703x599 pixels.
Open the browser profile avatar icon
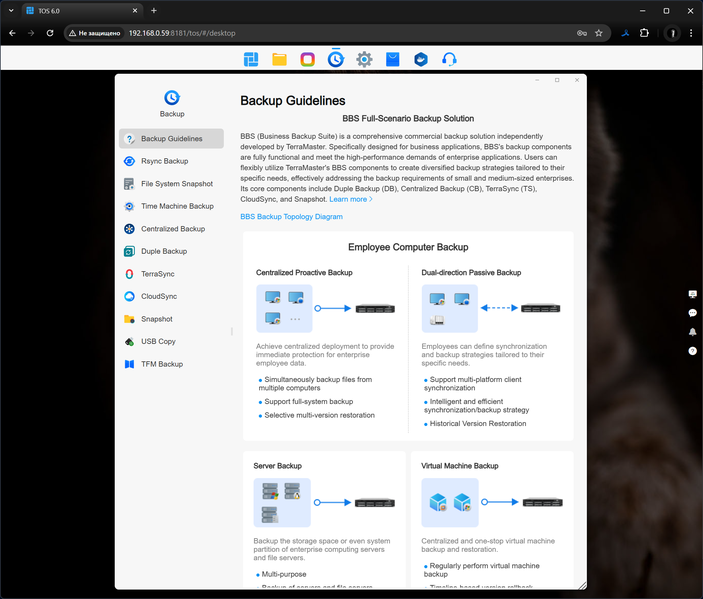pos(672,33)
